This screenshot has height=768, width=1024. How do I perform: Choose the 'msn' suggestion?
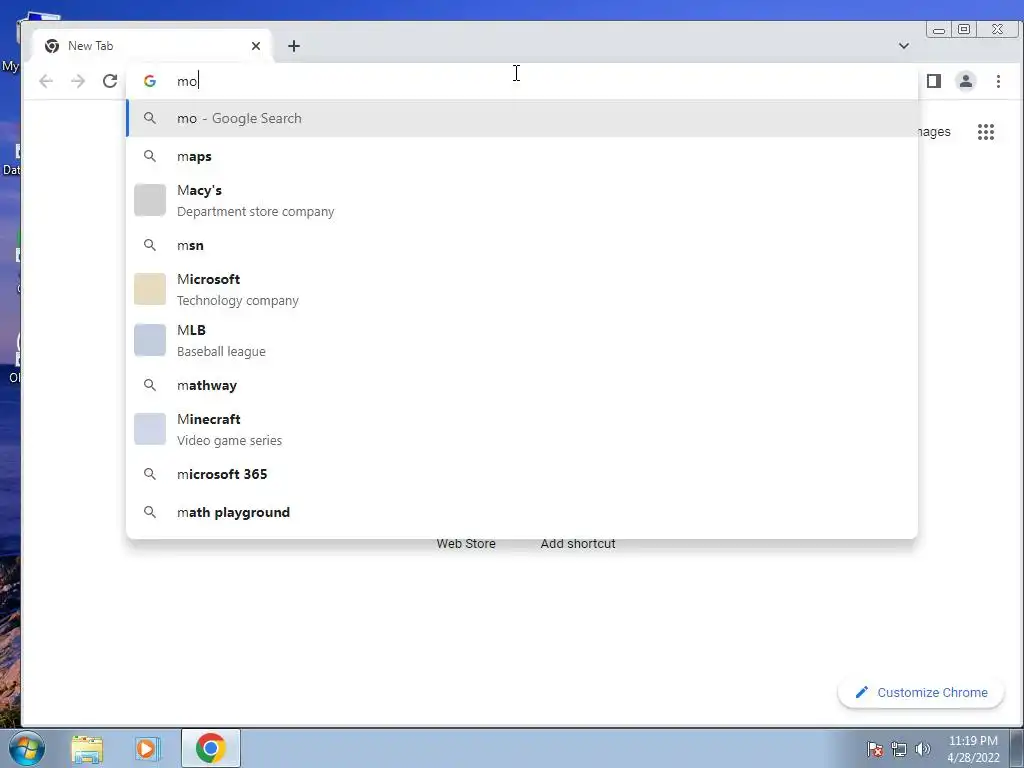[522, 245]
